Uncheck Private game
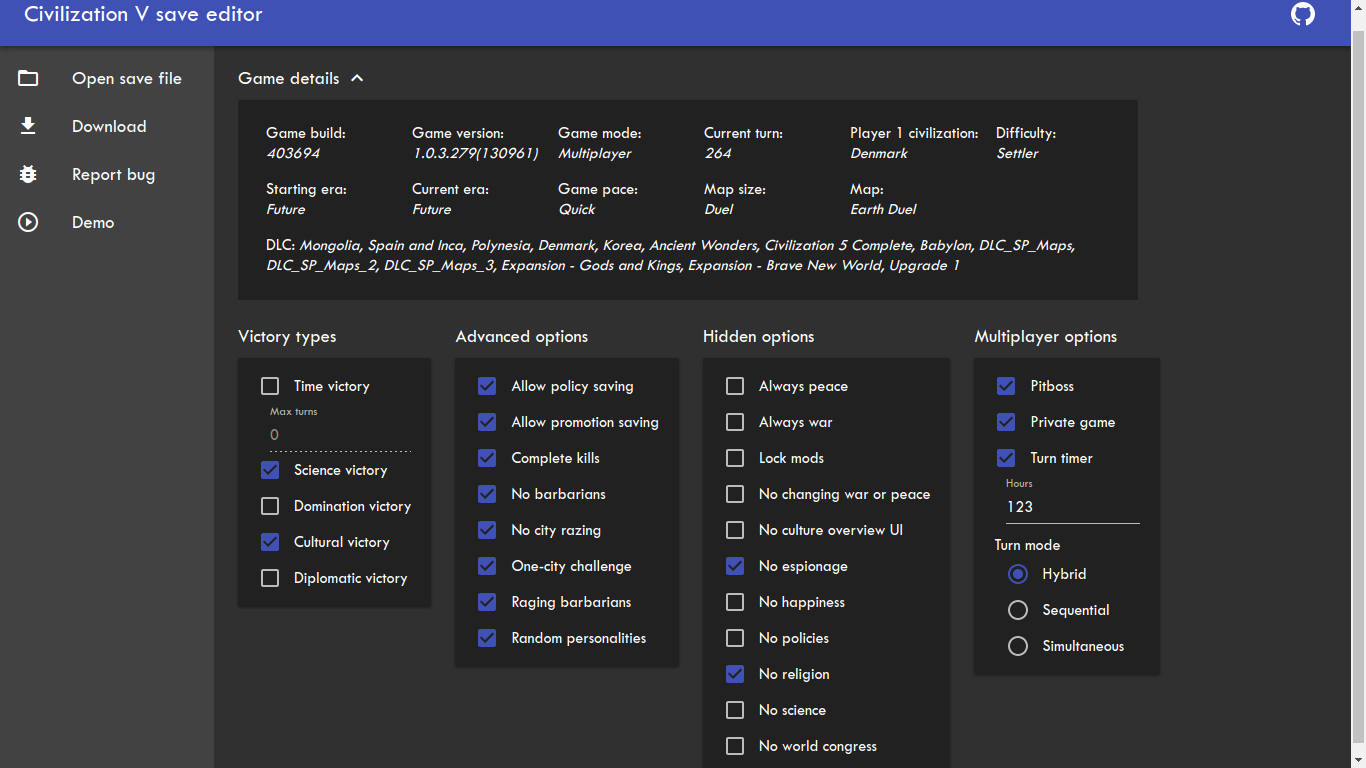1366x768 pixels. (1006, 422)
